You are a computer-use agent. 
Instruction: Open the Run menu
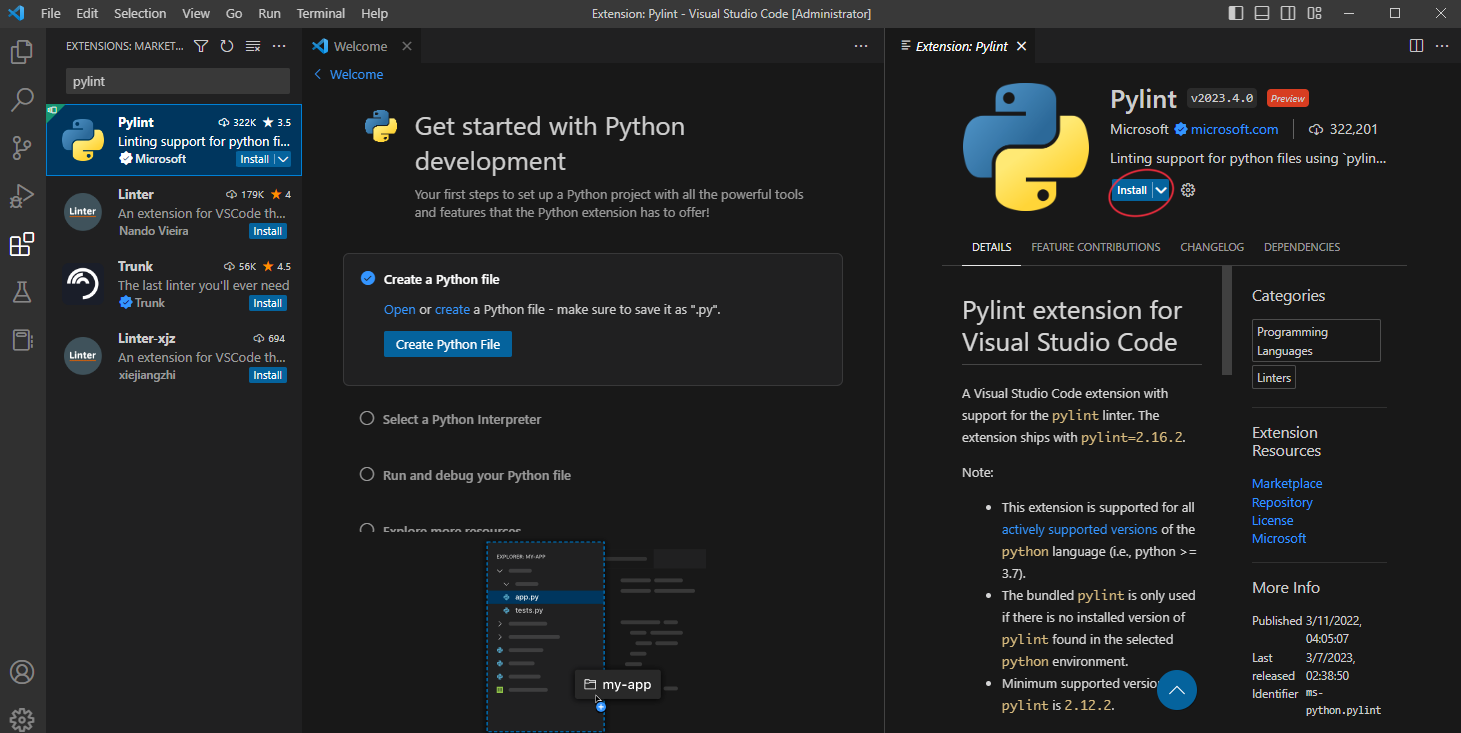click(269, 13)
